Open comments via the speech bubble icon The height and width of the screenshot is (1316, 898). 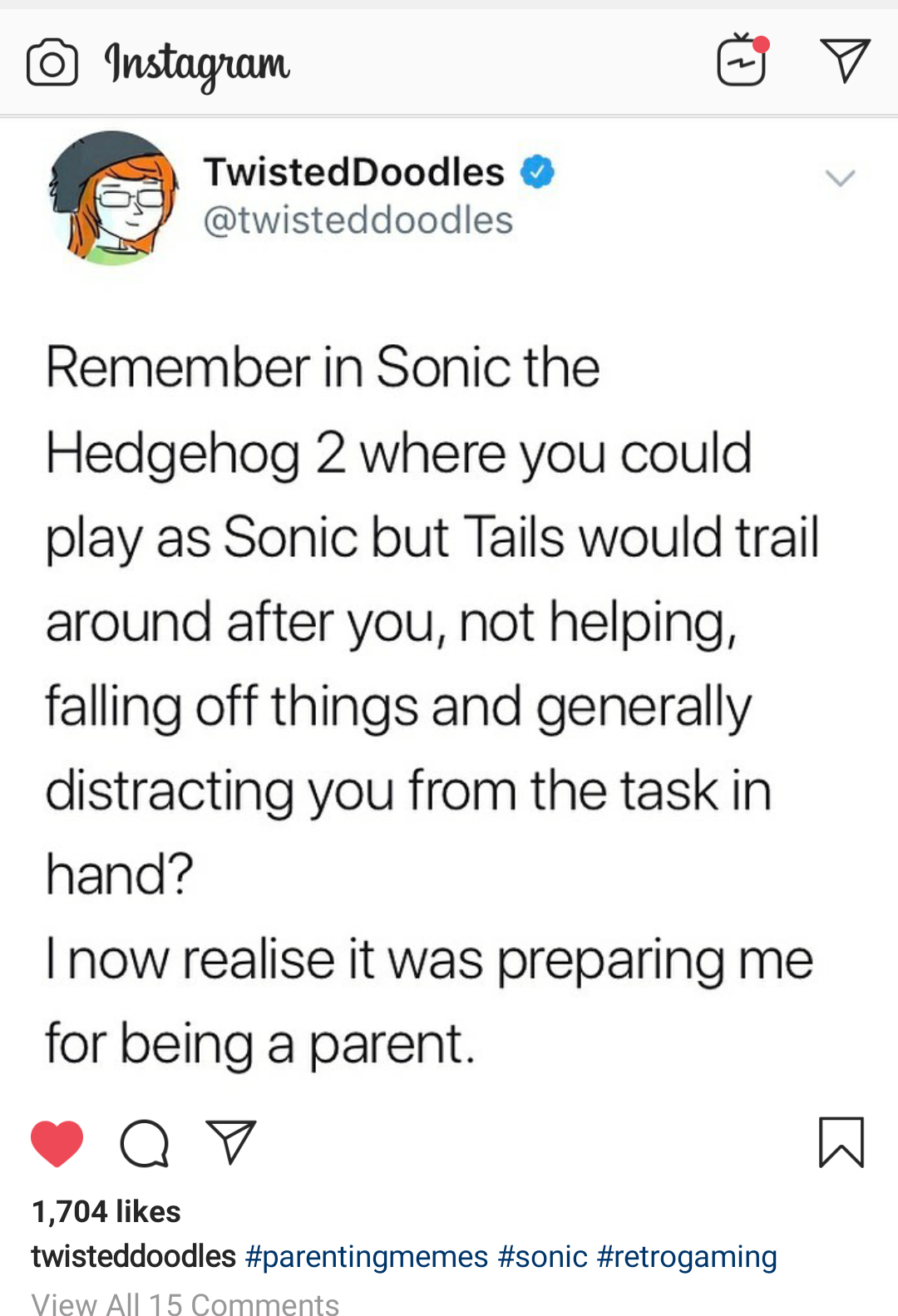point(145,1144)
